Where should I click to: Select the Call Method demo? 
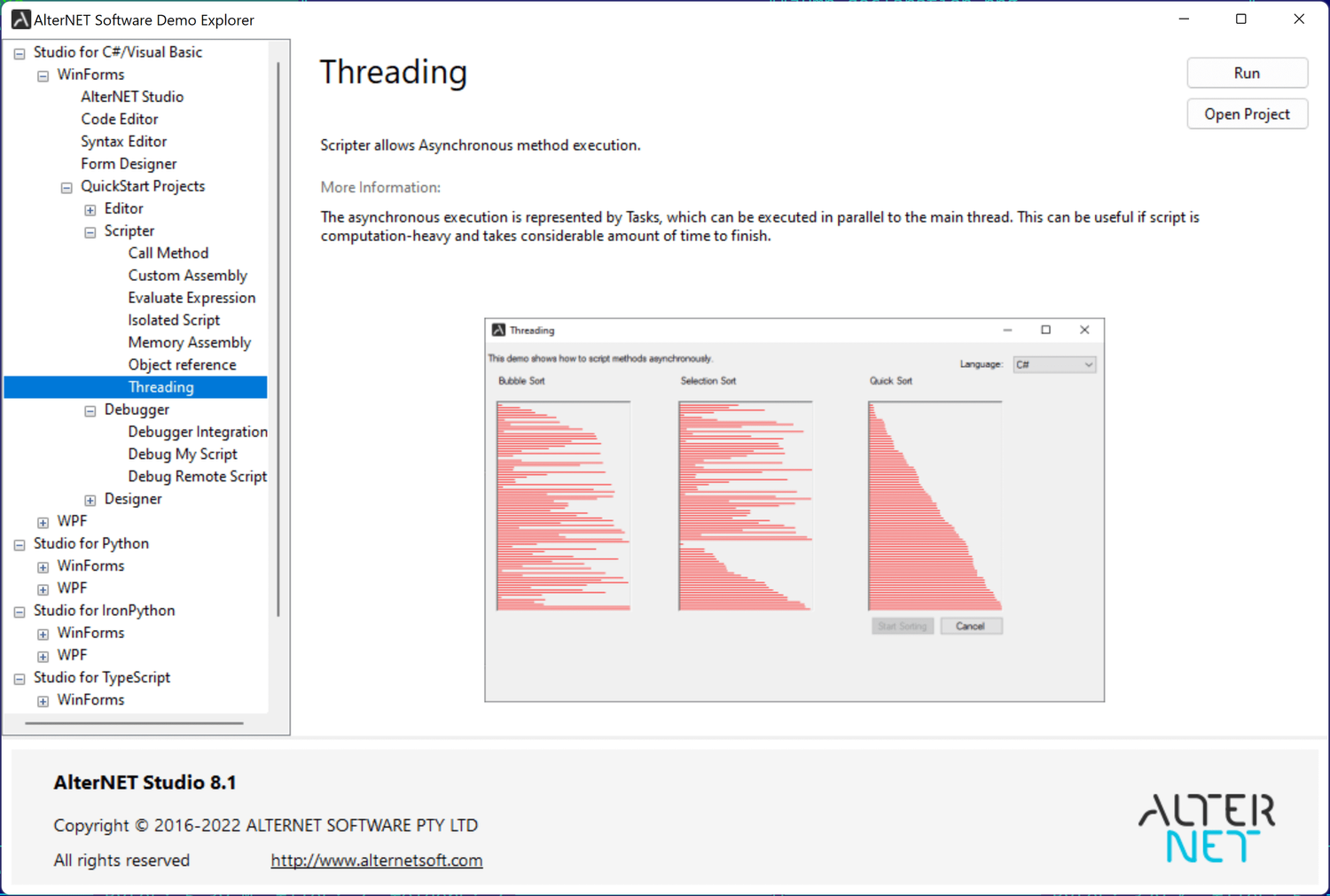(x=168, y=253)
